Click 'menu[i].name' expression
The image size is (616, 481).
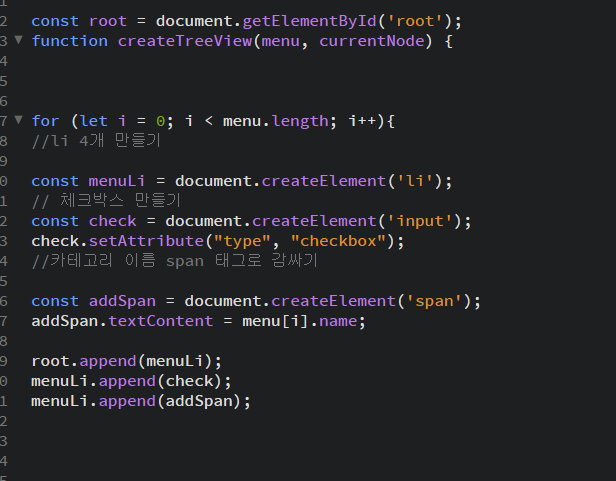click(300, 321)
